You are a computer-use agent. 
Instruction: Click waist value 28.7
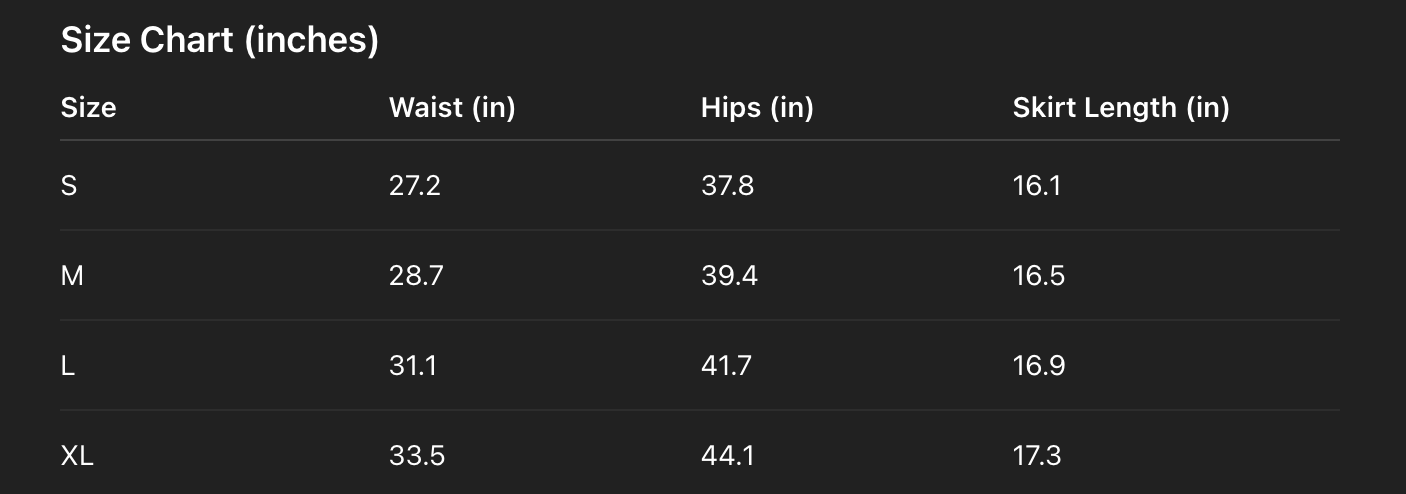tap(415, 276)
